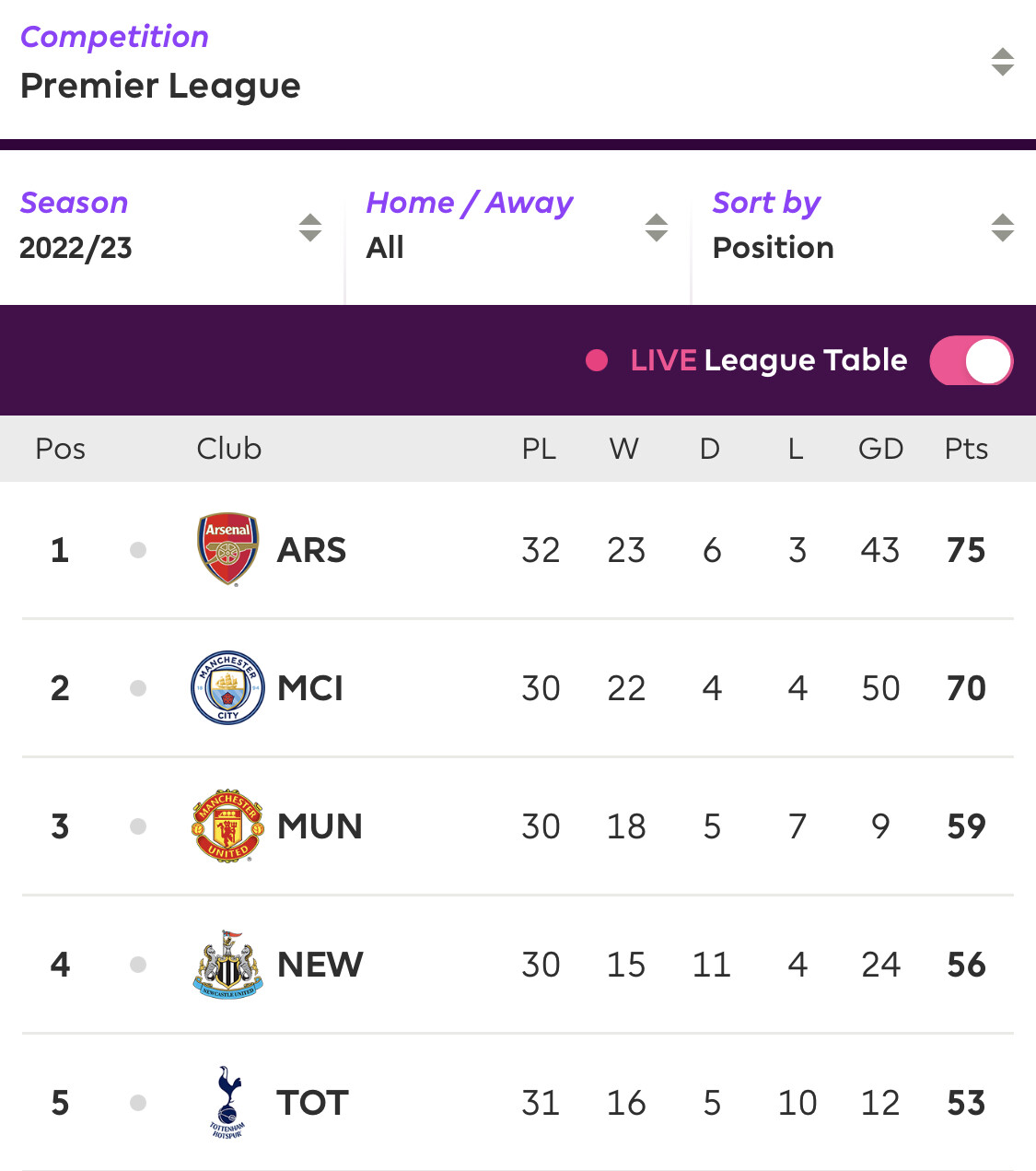Open the Competition dropdown arrows
This screenshot has width=1036, height=1171.
(x=1002, y=62)
